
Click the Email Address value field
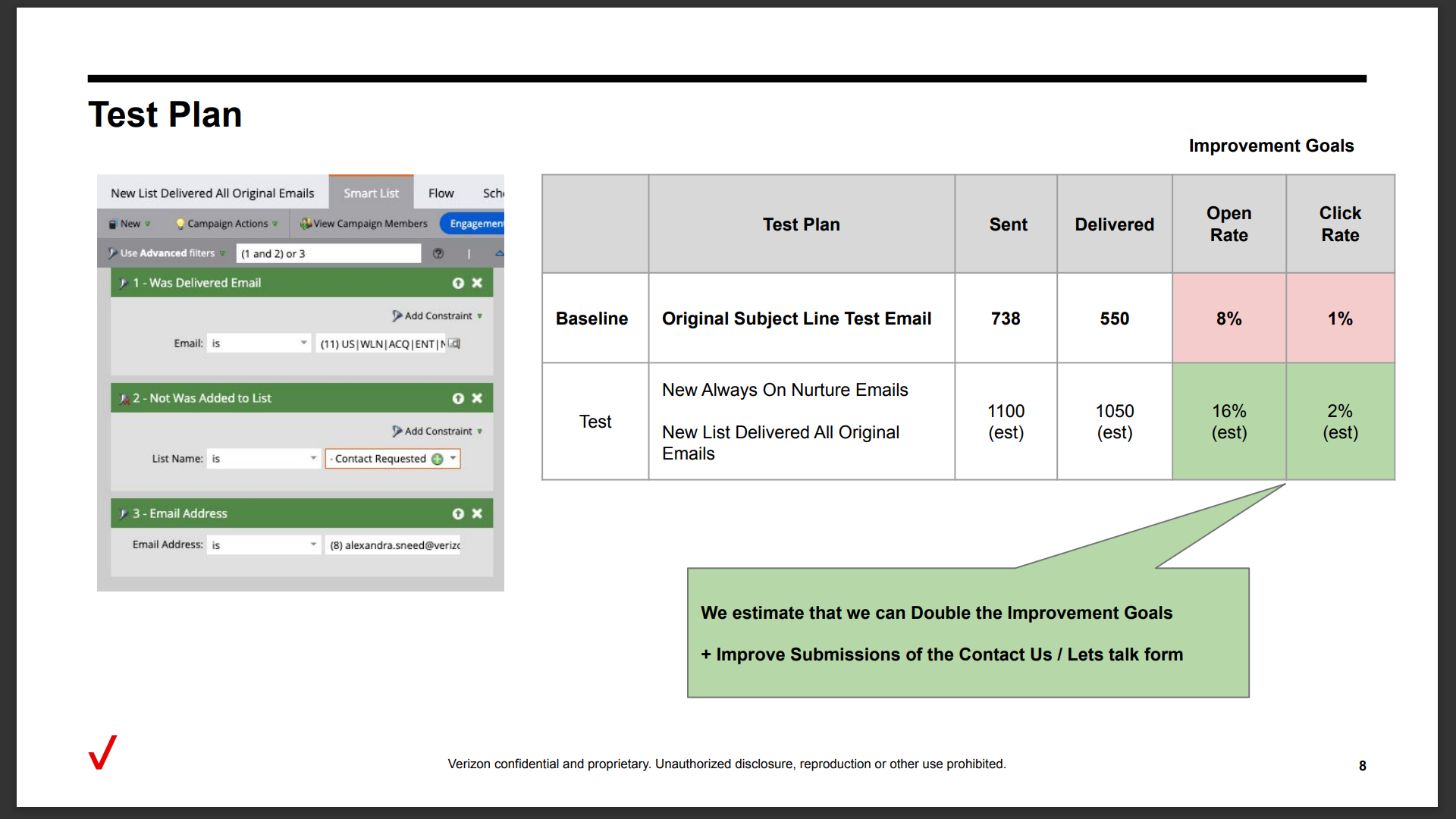[x=393, y=545]
